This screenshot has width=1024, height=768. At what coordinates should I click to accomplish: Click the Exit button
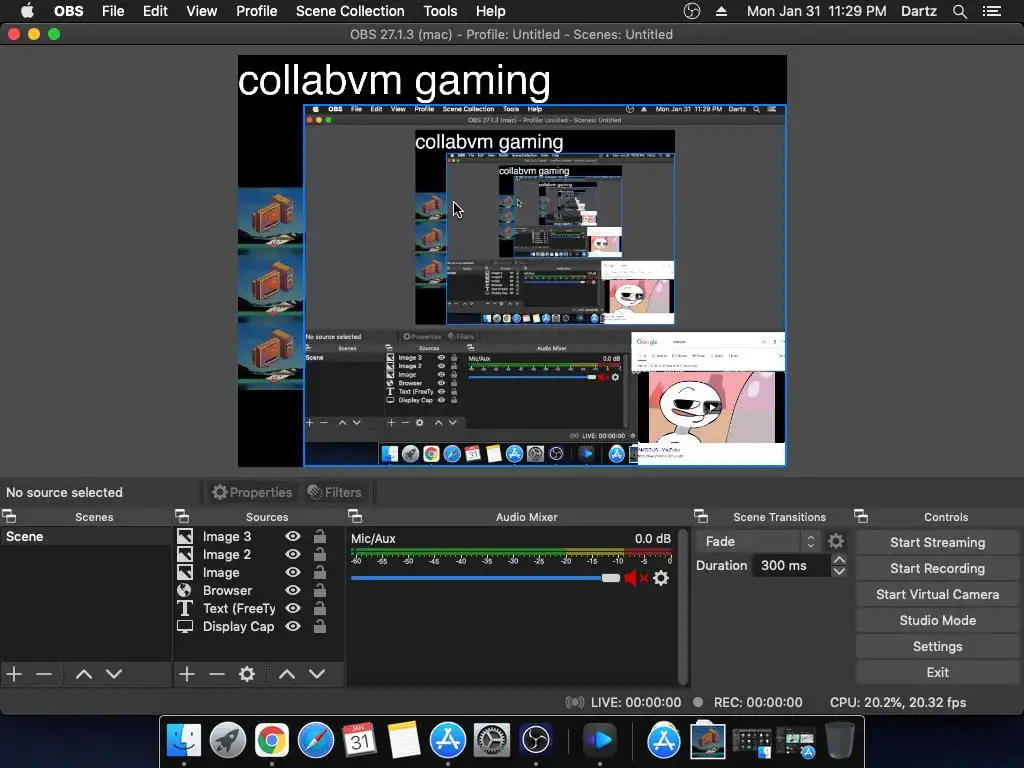point(937,673)
